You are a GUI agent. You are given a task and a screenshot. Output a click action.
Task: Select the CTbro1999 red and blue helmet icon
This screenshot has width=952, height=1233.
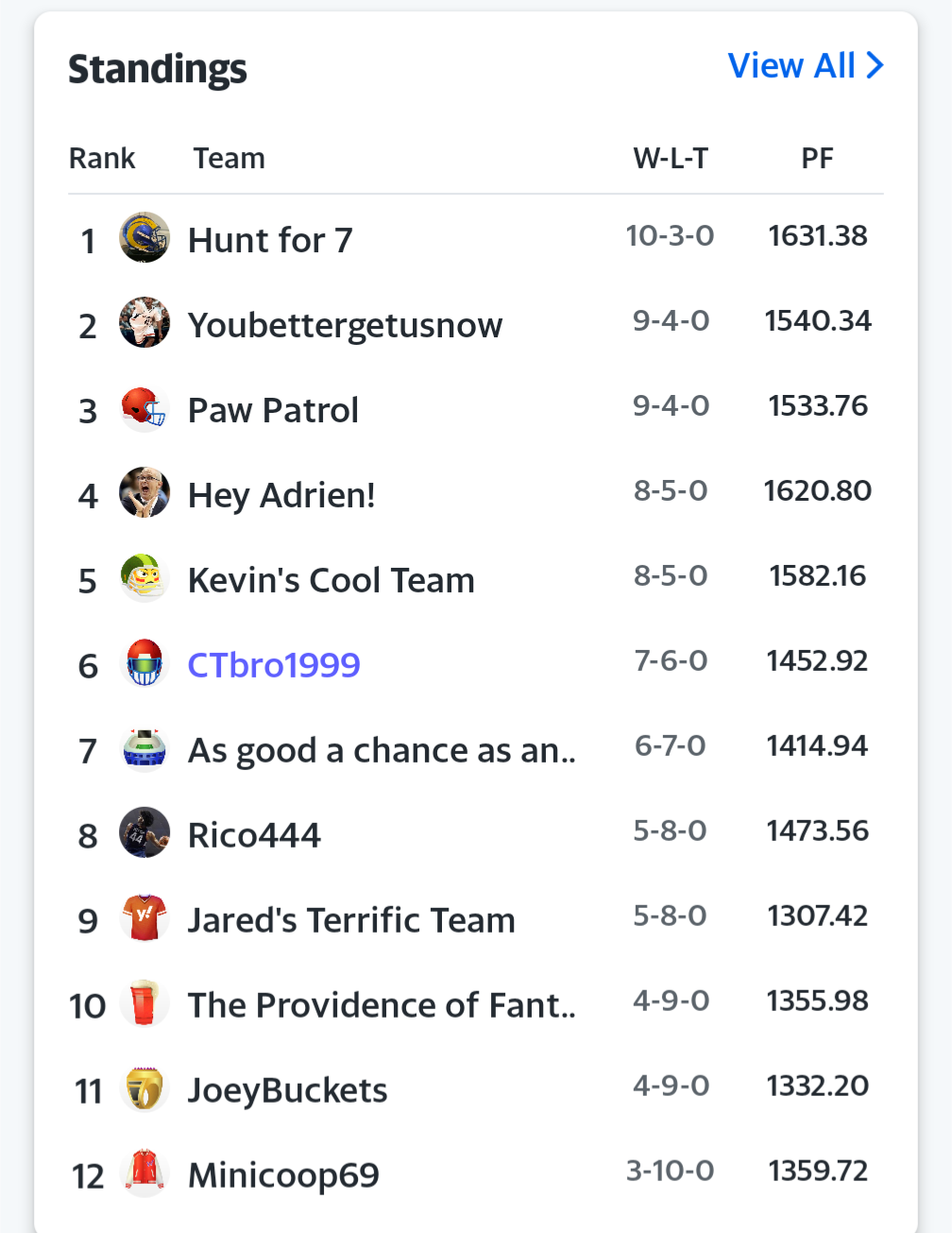click(x=144, y=662)
